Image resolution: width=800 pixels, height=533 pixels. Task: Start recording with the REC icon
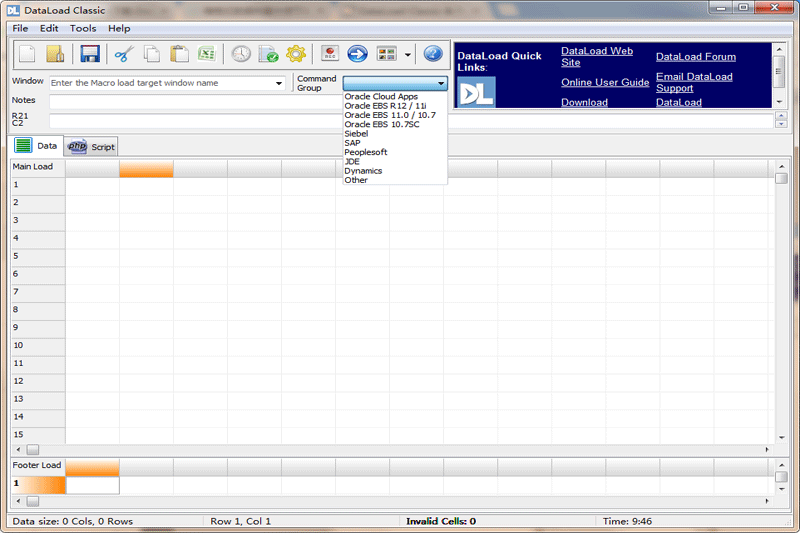pyautogui.click(x=330, y=54)
